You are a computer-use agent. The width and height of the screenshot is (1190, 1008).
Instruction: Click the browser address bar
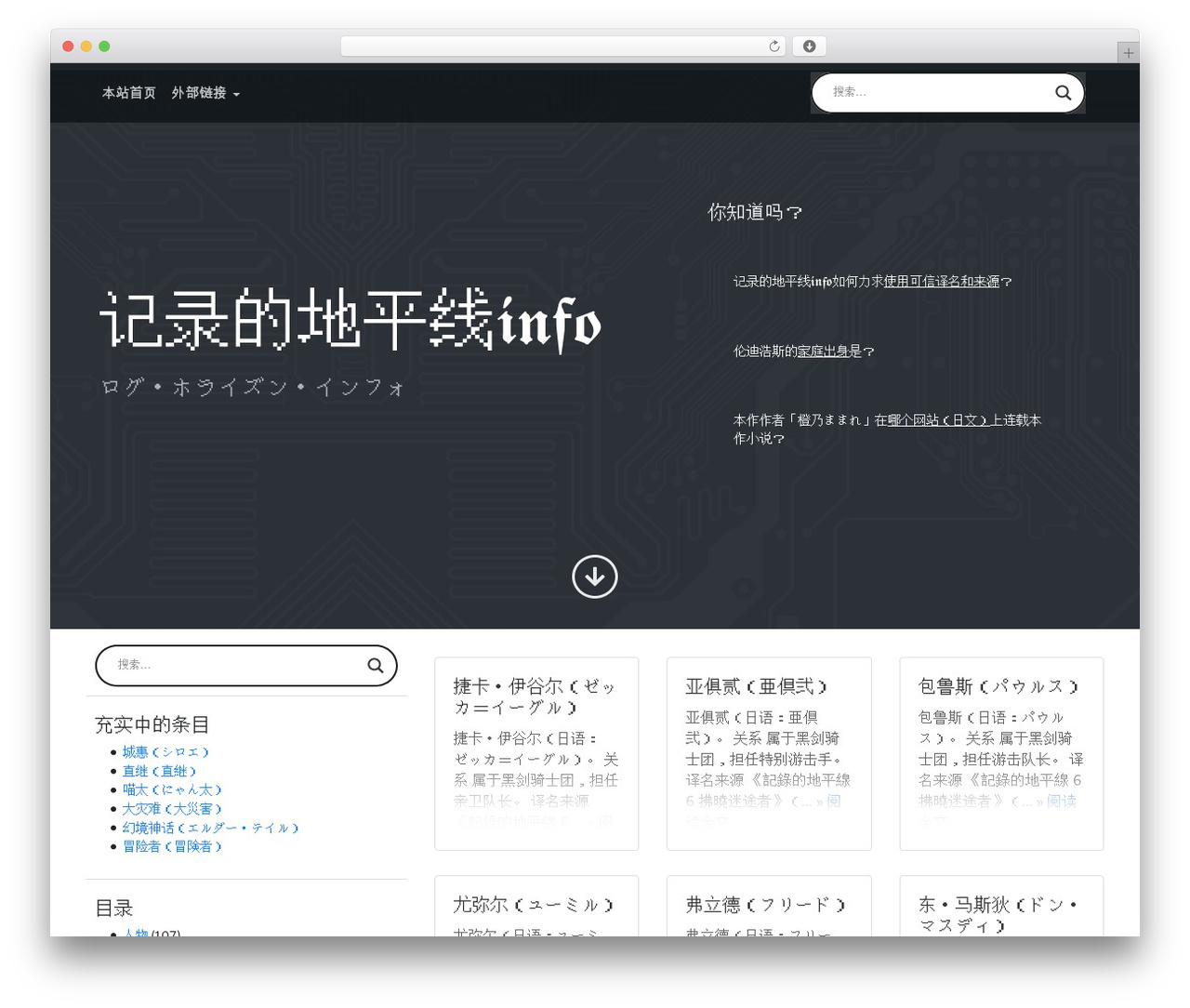[563, 46]
